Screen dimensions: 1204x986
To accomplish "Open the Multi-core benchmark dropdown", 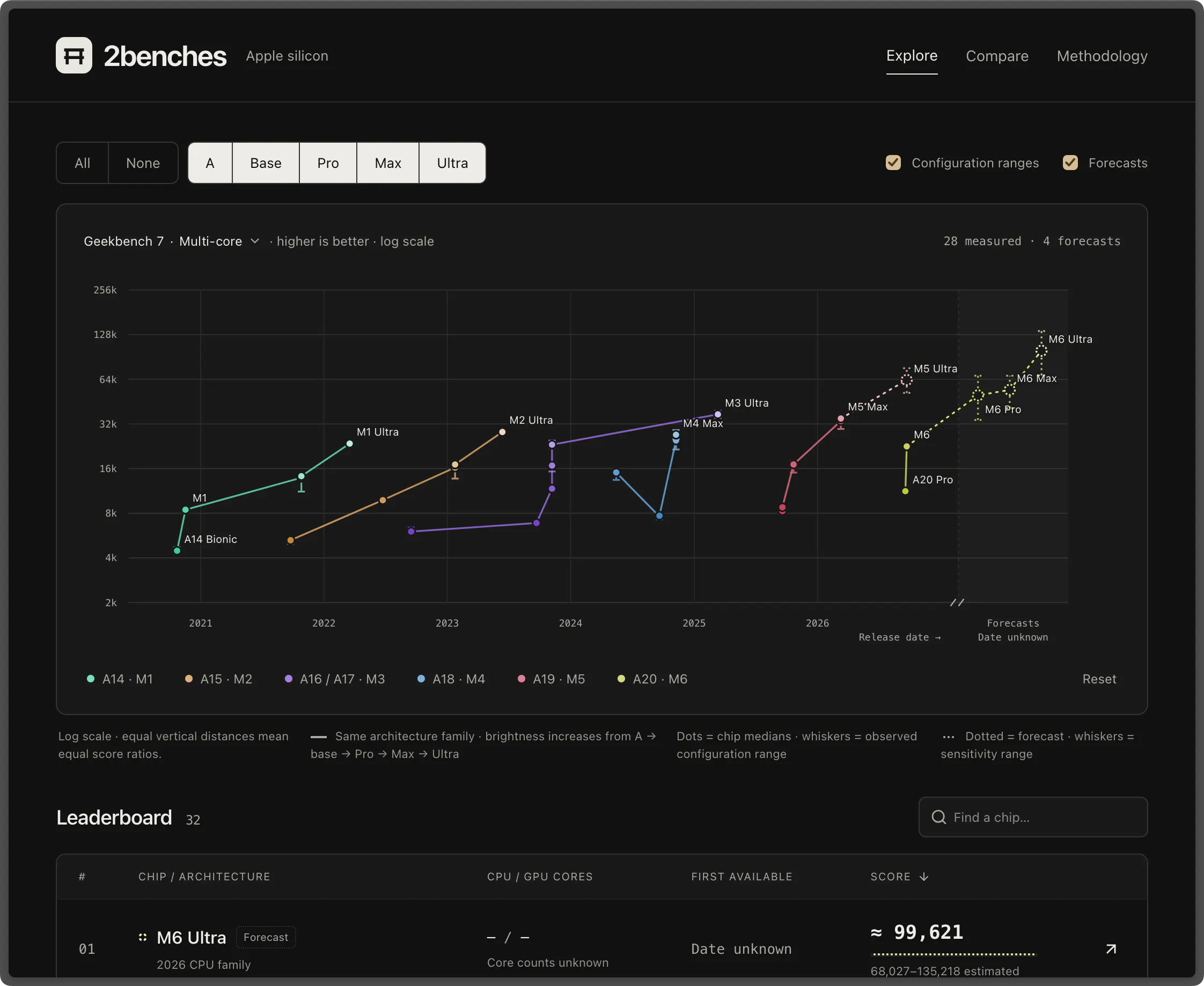I will coord(219,241).
